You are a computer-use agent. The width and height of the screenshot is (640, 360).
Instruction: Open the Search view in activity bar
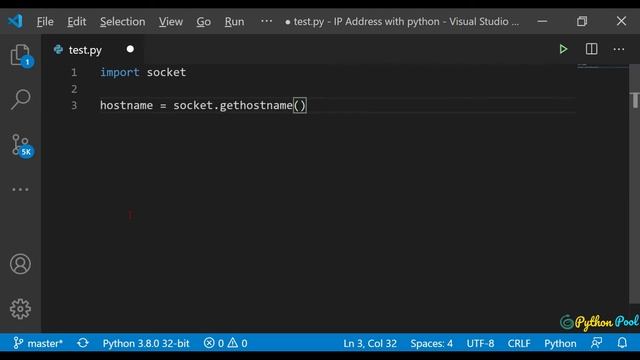(x=20, y=100)
